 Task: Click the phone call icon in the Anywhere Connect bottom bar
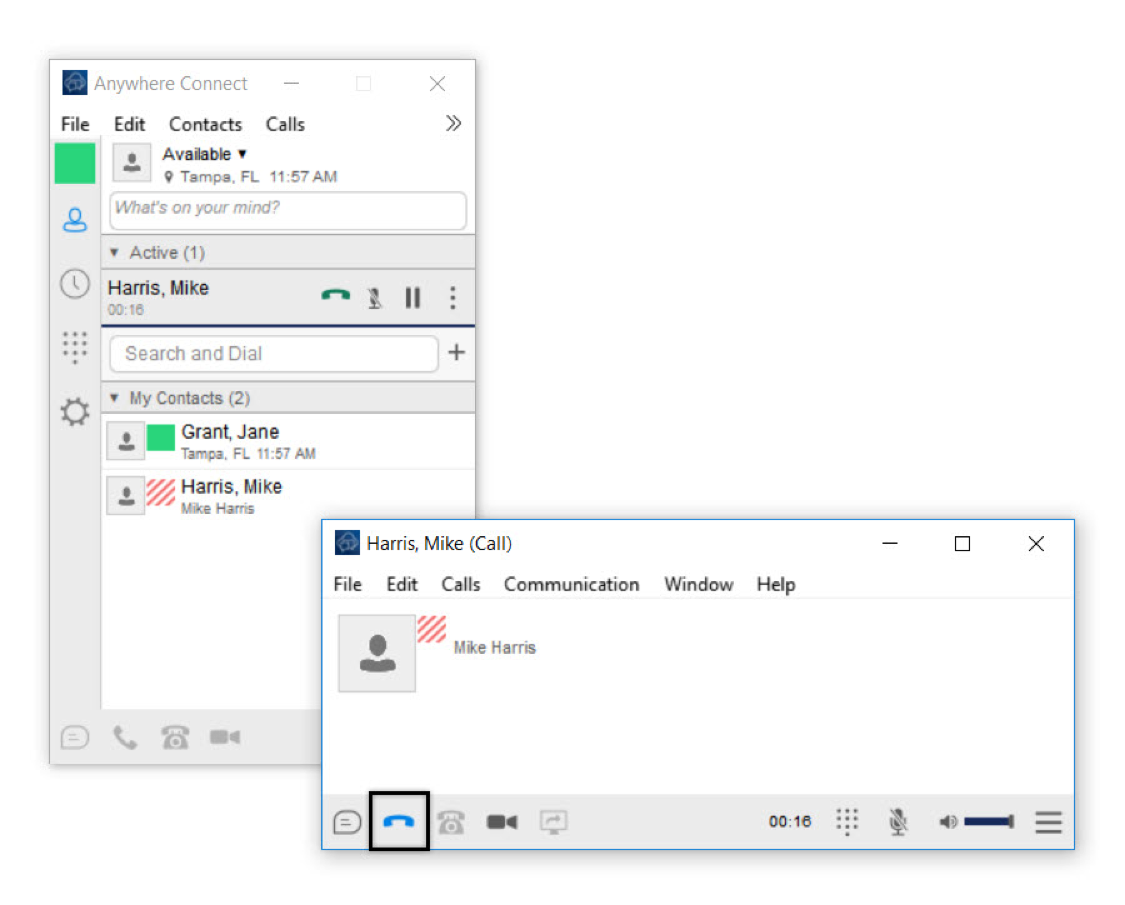click(x=125, y=737)
